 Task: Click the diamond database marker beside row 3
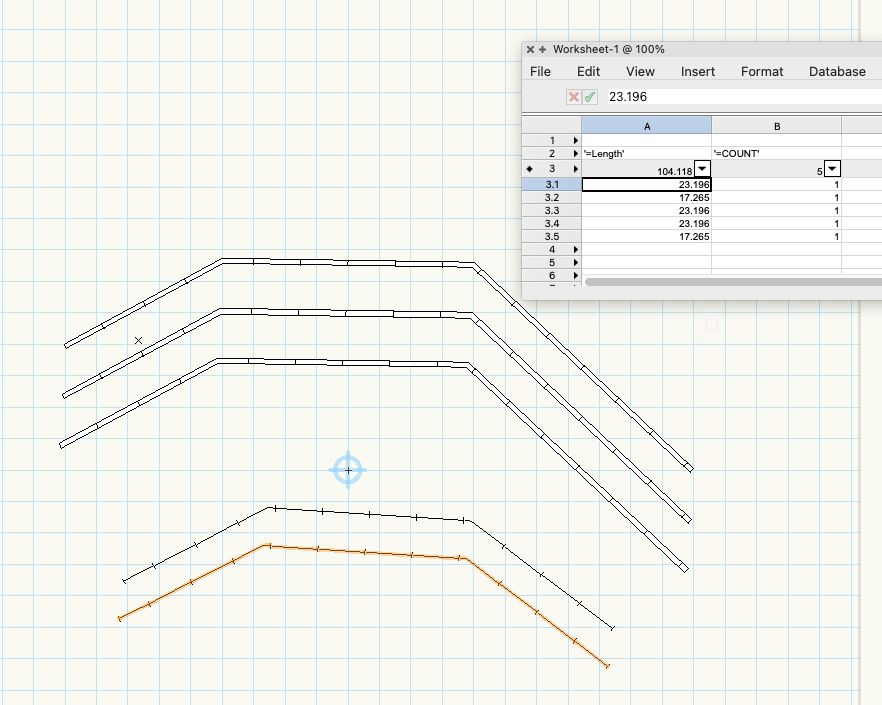click(531, 169)
